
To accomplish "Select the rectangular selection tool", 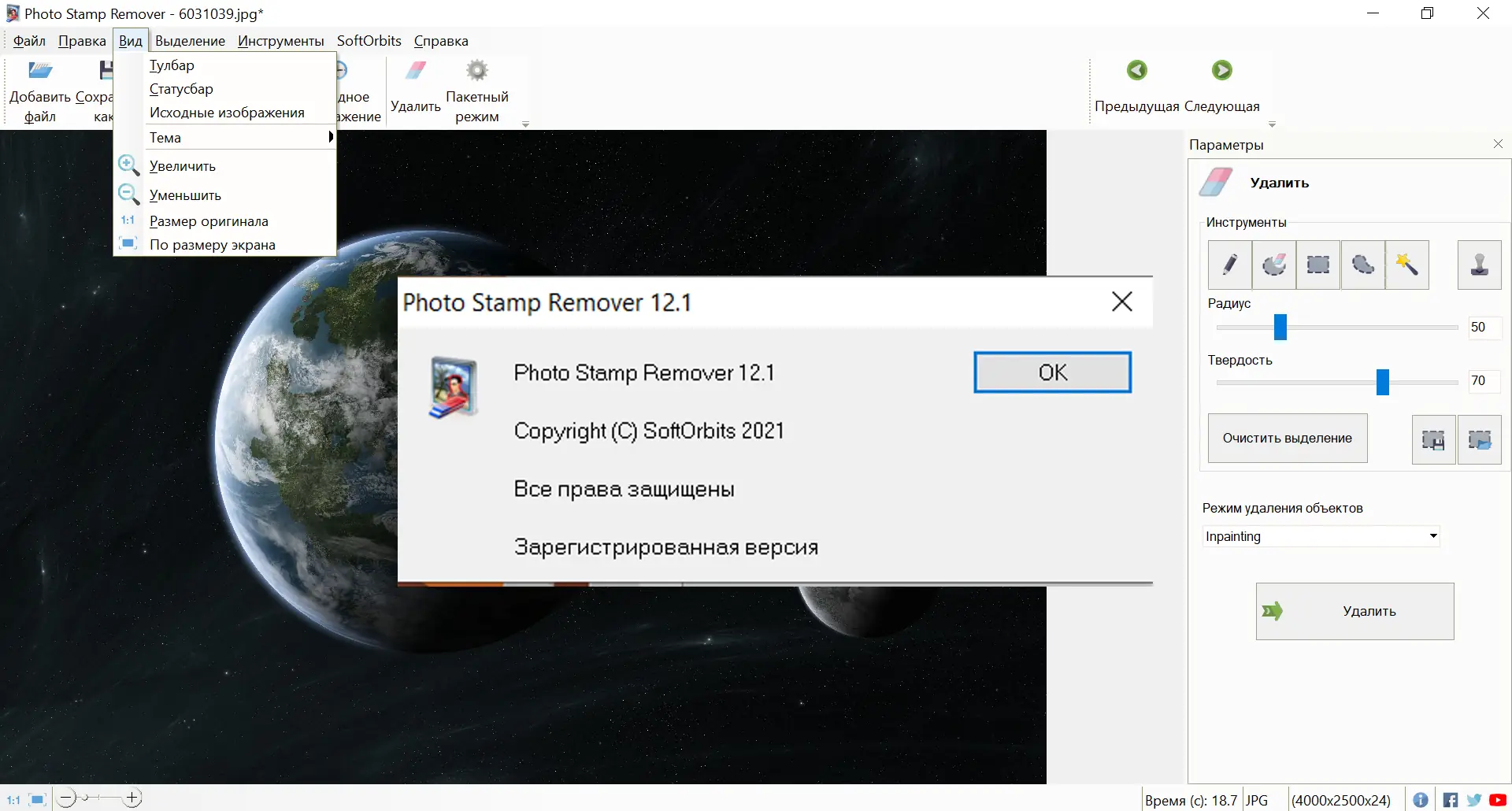I will coord(1318,265).
